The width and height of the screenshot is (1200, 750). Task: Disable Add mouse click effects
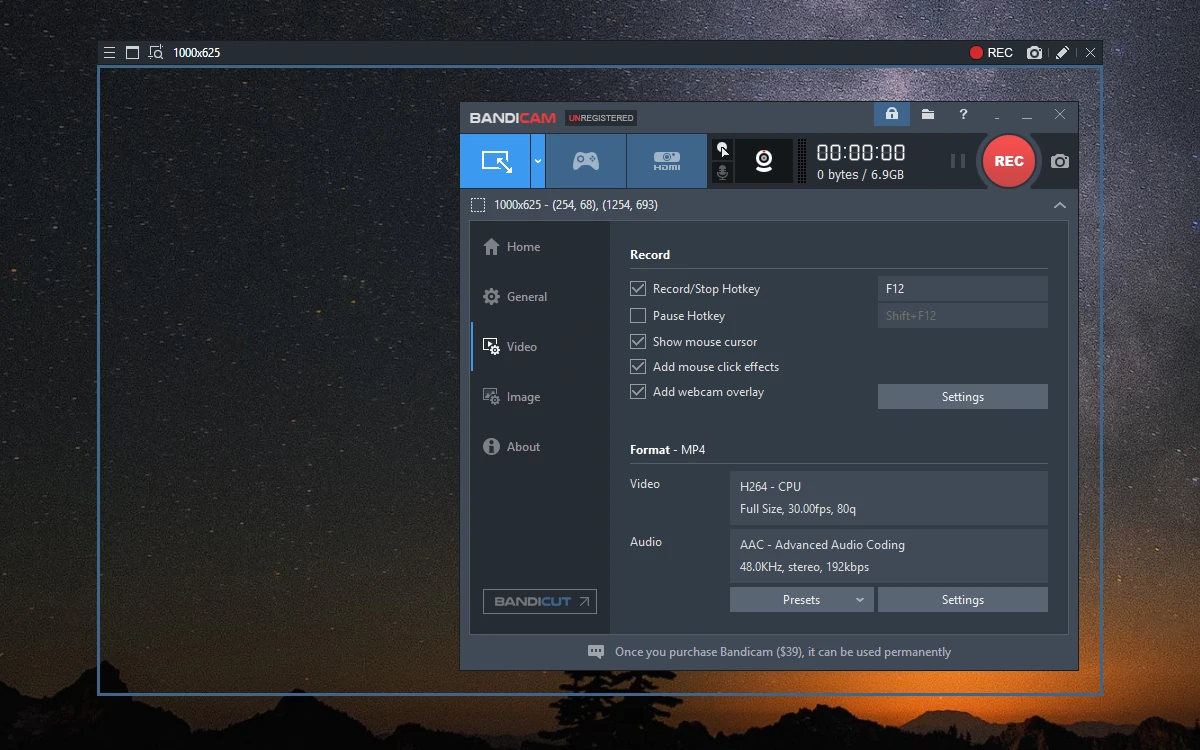tap(638, 366)
